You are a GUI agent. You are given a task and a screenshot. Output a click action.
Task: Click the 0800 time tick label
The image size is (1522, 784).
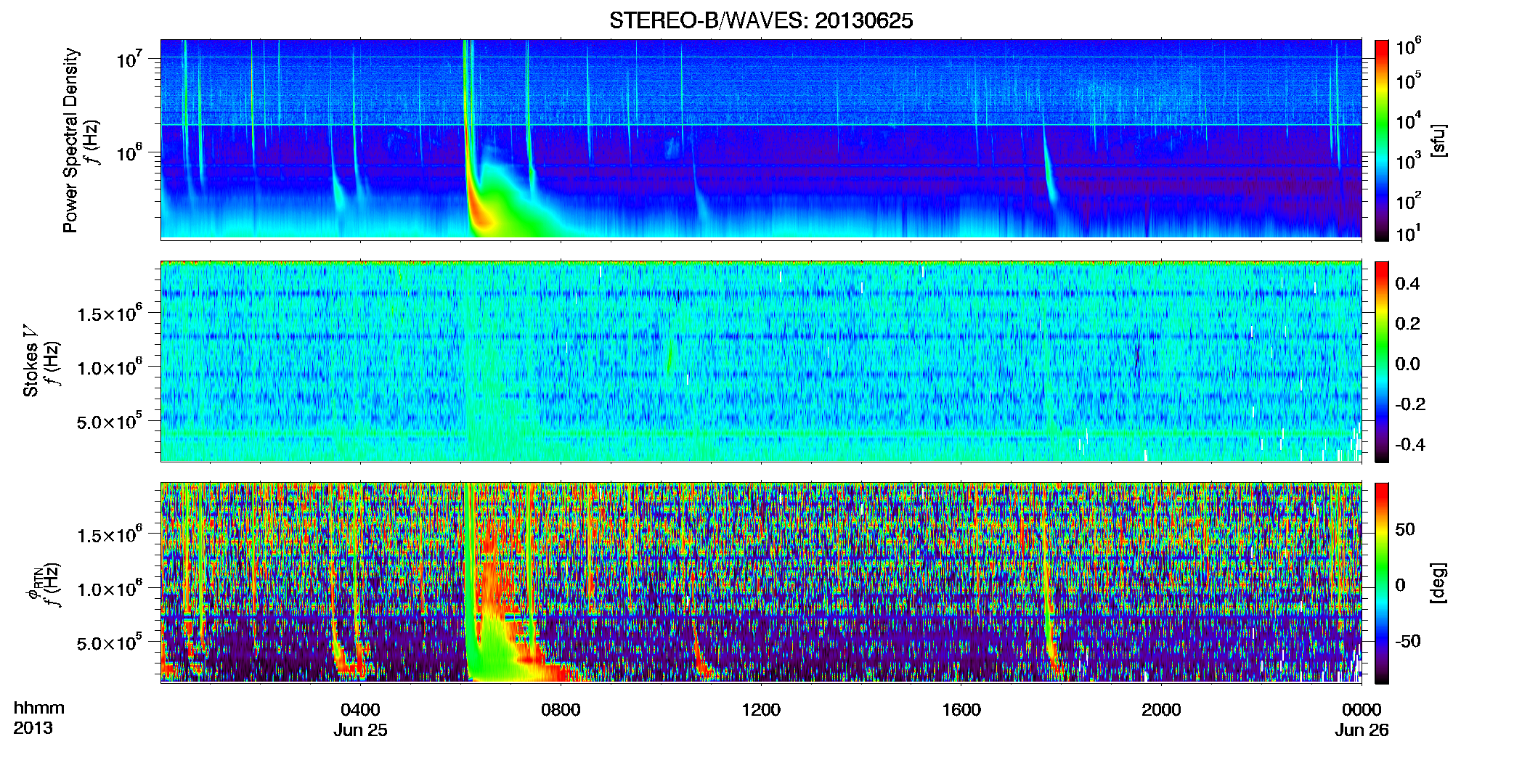(561, 709)
